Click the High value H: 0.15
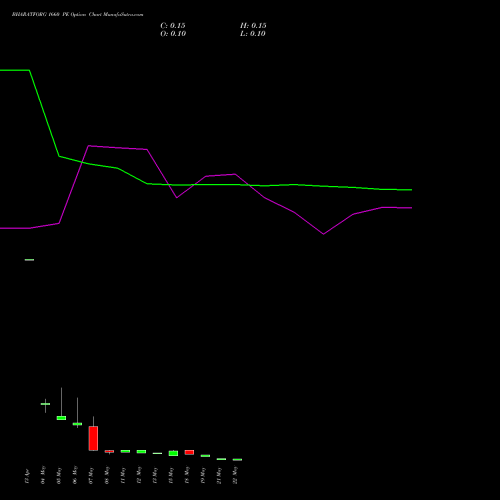 point(253,26)
